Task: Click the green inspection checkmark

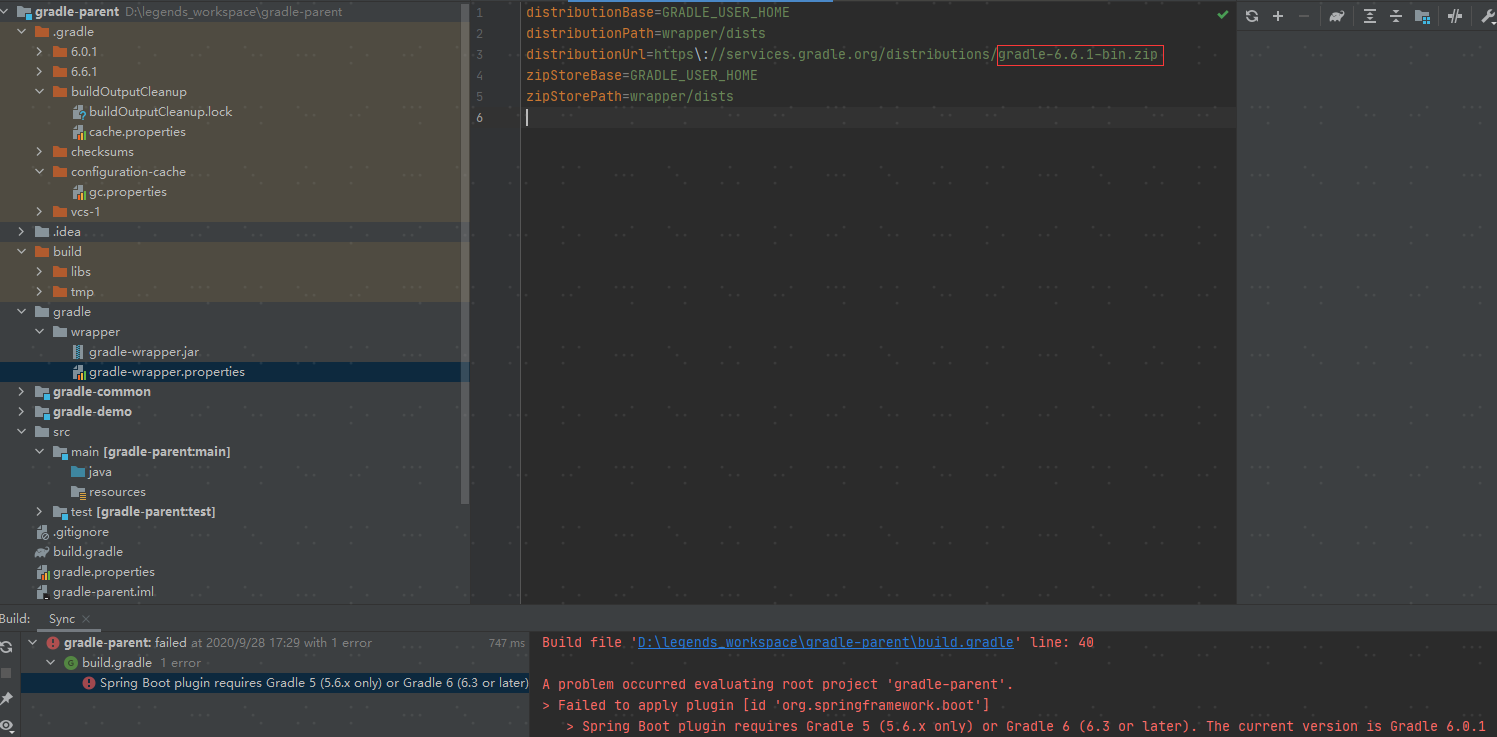Action: coord(1222,15)
